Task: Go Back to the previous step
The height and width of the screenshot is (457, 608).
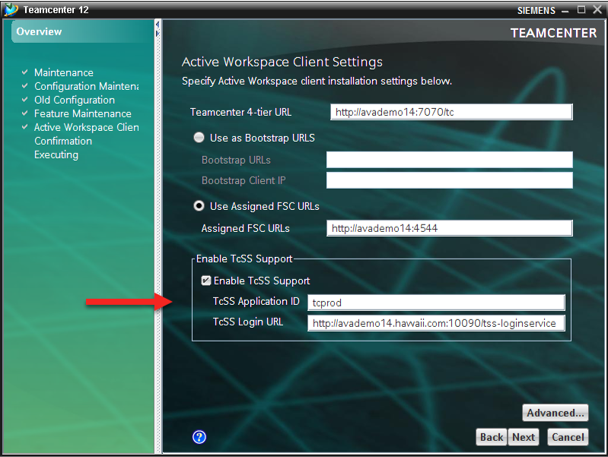Action: pos(491,437)
